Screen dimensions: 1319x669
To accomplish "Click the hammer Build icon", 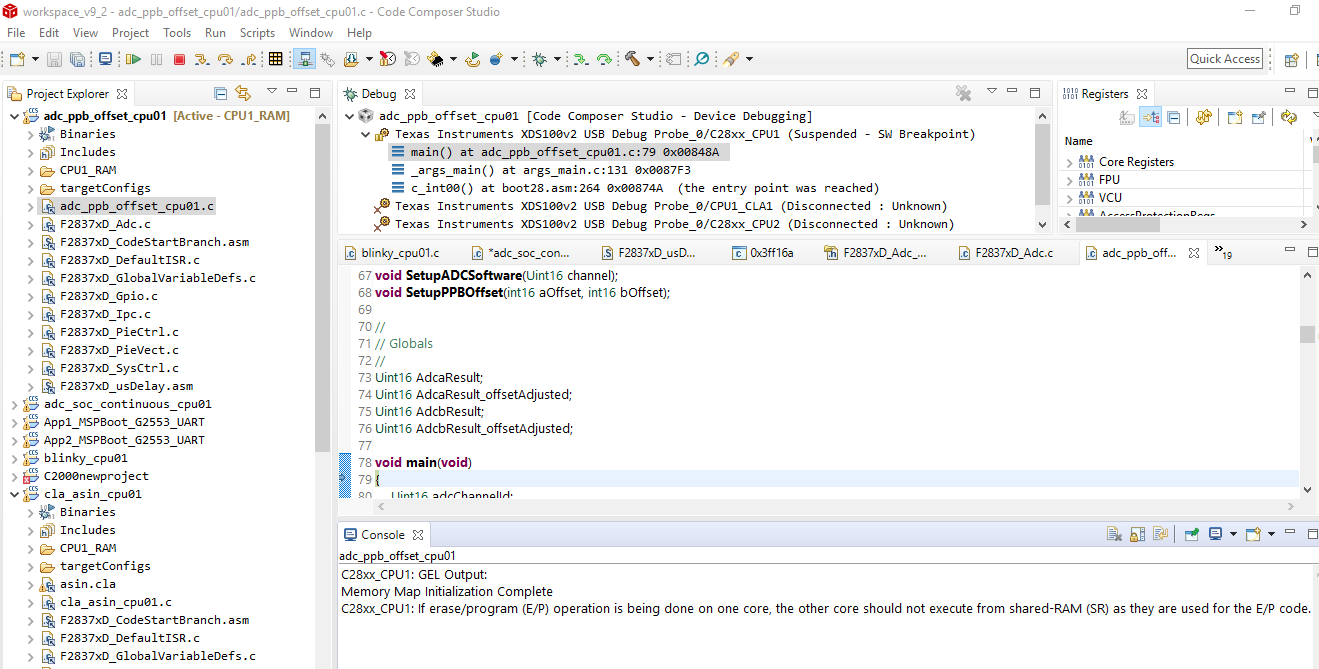I will click(633, 59).
